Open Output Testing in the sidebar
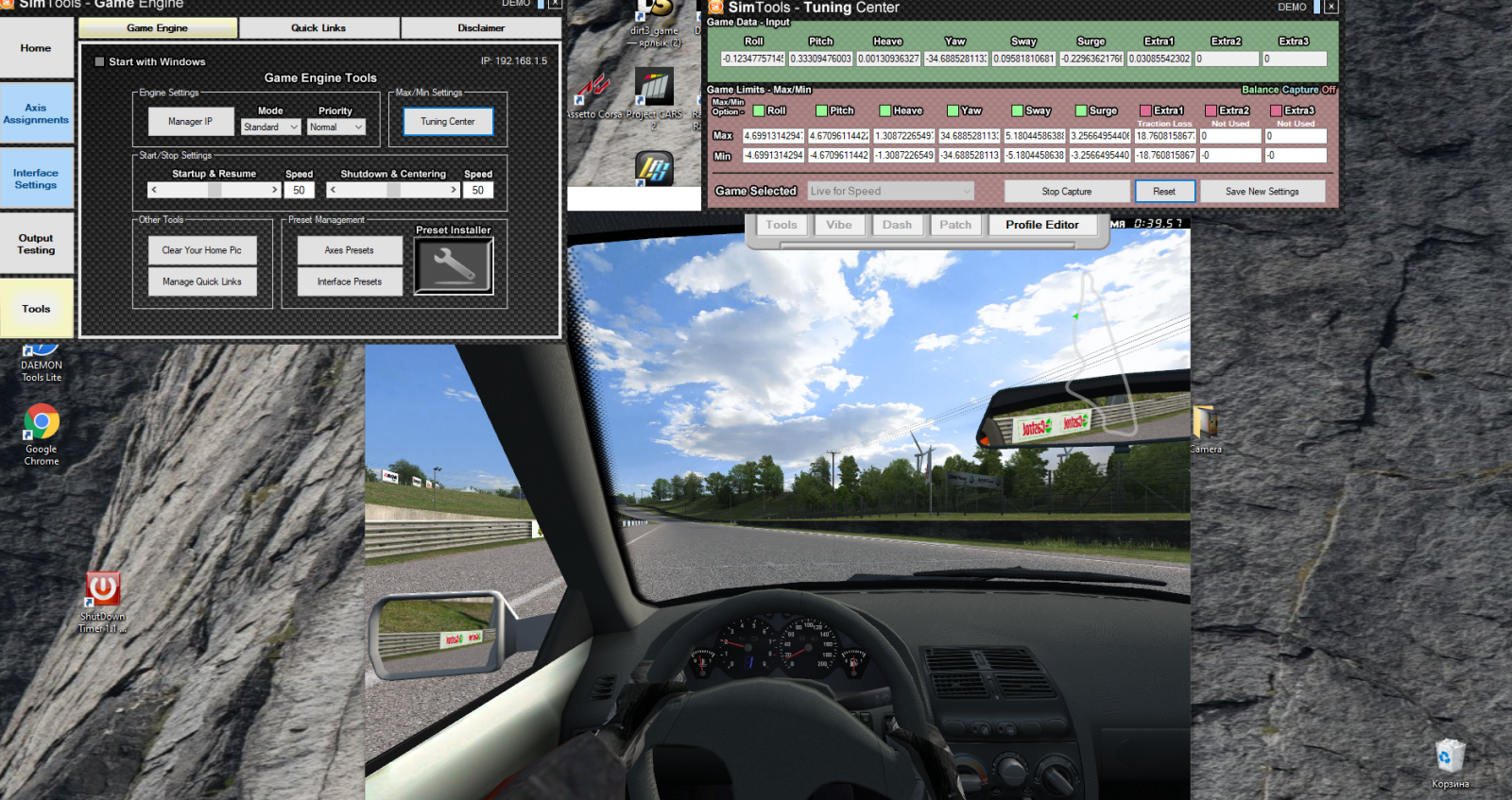The height and width of the screenshot is (800, 1512). pos(36,244)
